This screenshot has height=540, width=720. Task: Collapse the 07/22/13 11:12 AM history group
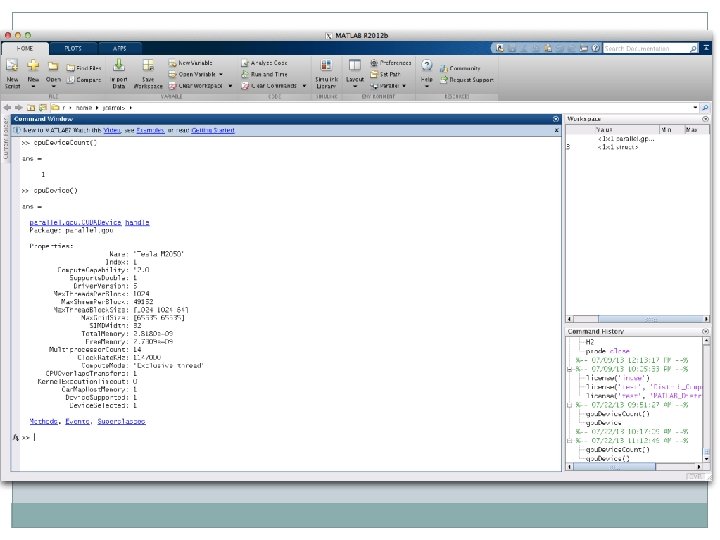pyautogui.click(x=569, y=441)
